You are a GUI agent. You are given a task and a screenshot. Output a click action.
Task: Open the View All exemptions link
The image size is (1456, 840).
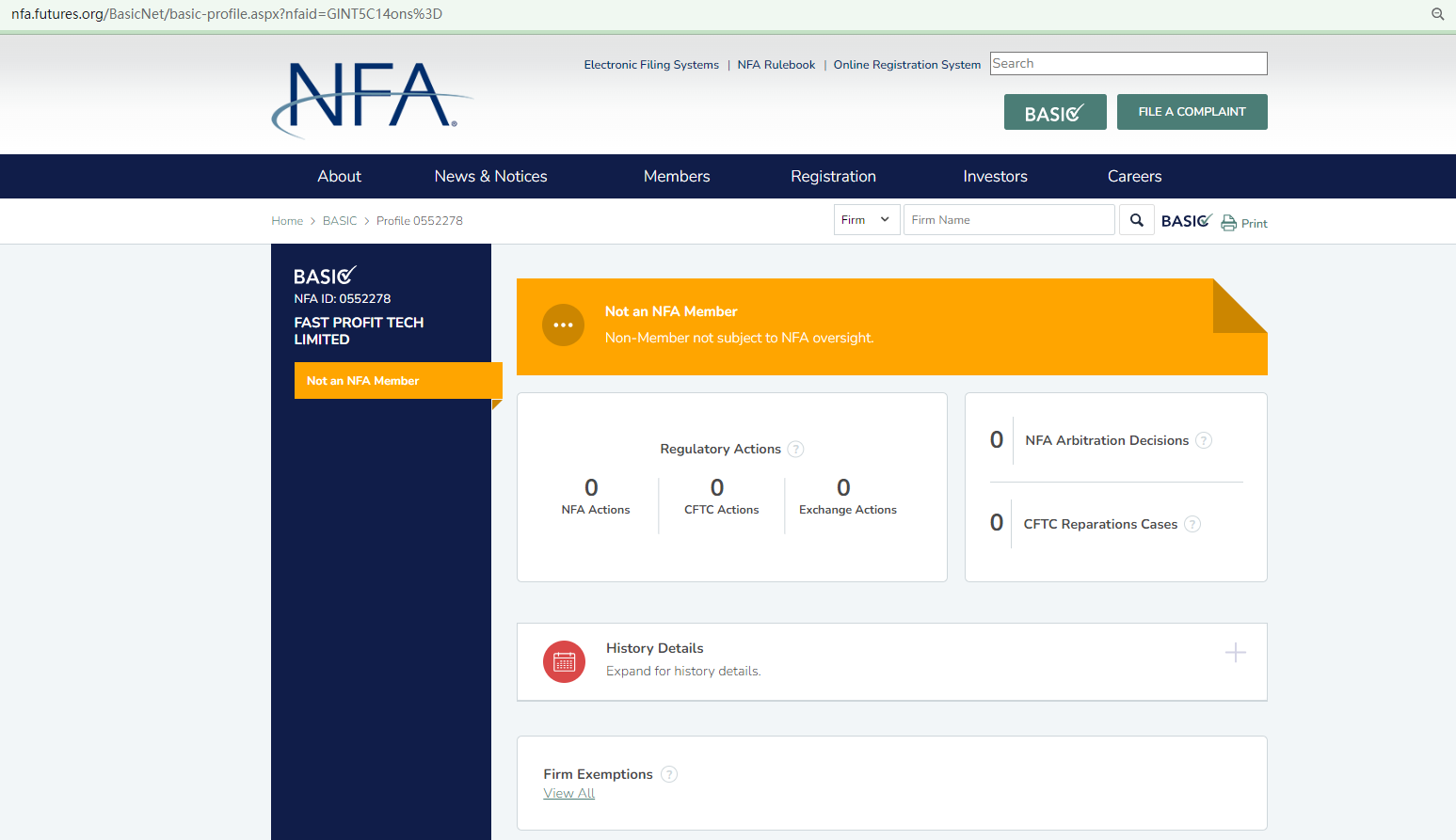tap(568, 794)
